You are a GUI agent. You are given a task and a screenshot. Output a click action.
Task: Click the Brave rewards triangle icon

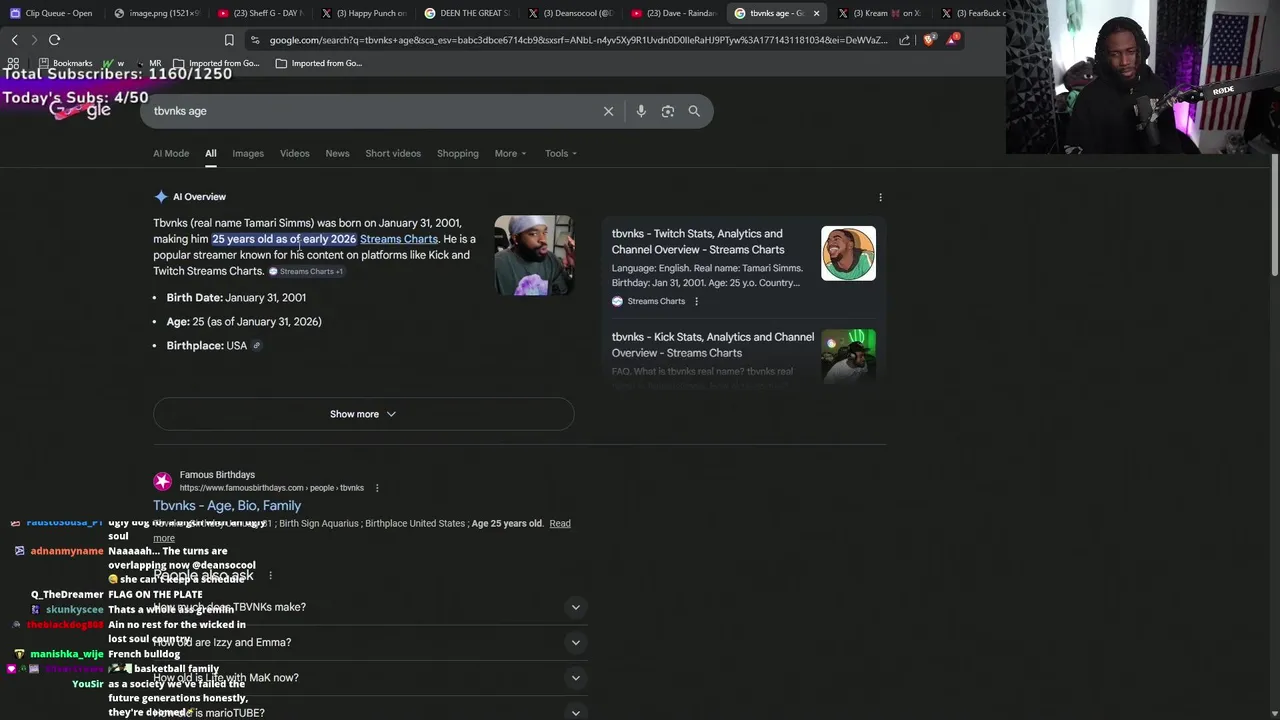pyautogui.click(x=952, y=40)
